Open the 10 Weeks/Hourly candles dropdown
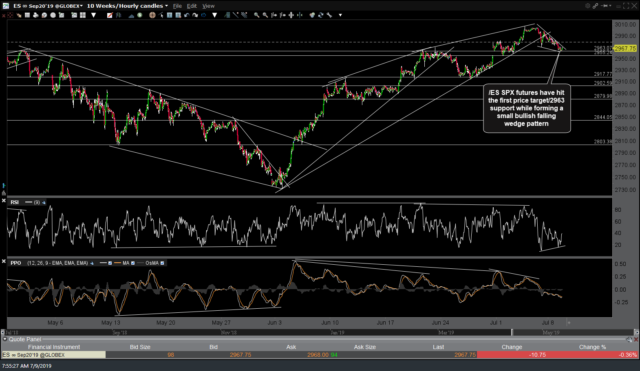Image resolution: width=640 pixels, height=371 pixels. click(x=167, y=6)
